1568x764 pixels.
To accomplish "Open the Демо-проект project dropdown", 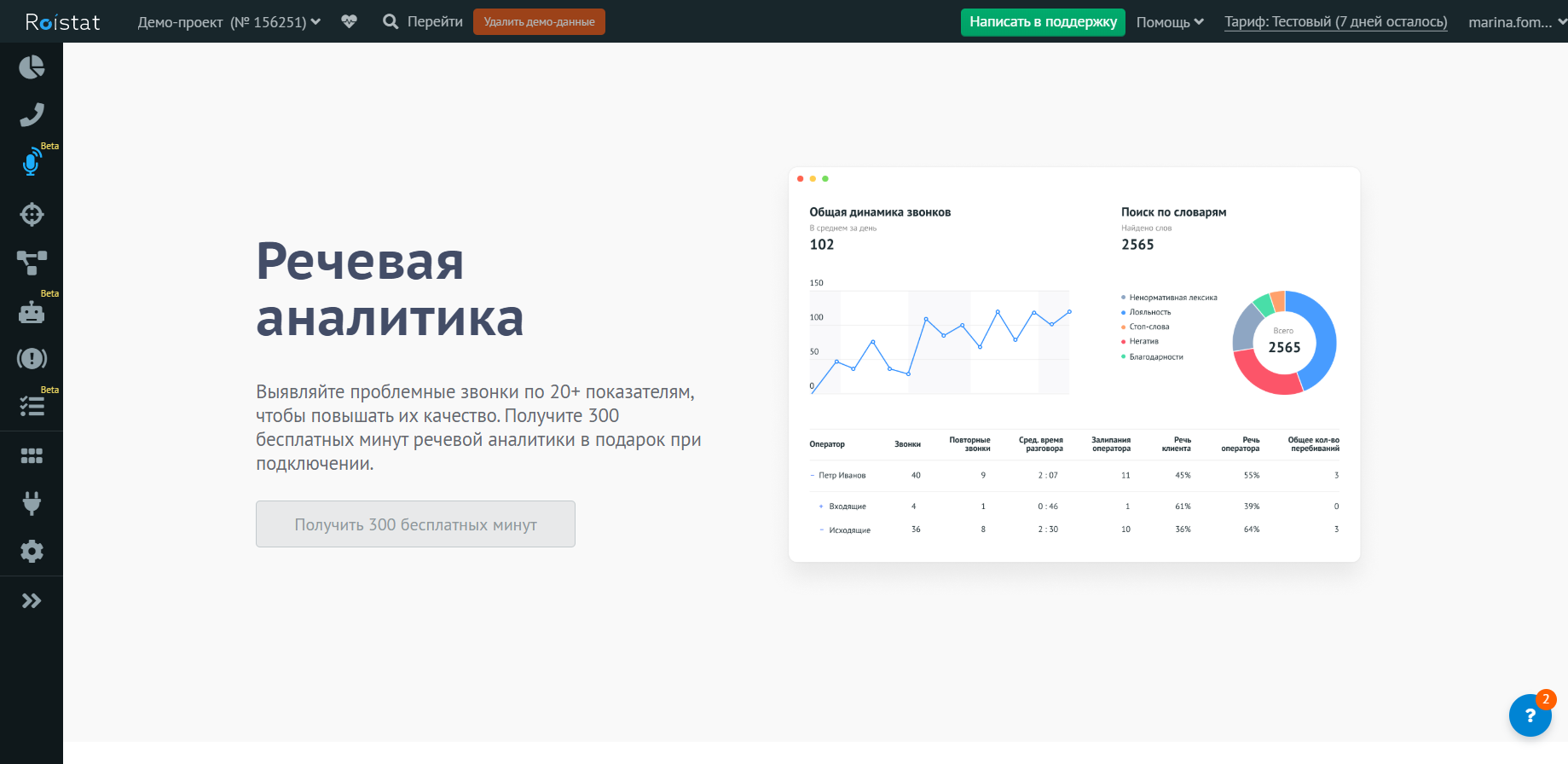I will coord(229,22).
